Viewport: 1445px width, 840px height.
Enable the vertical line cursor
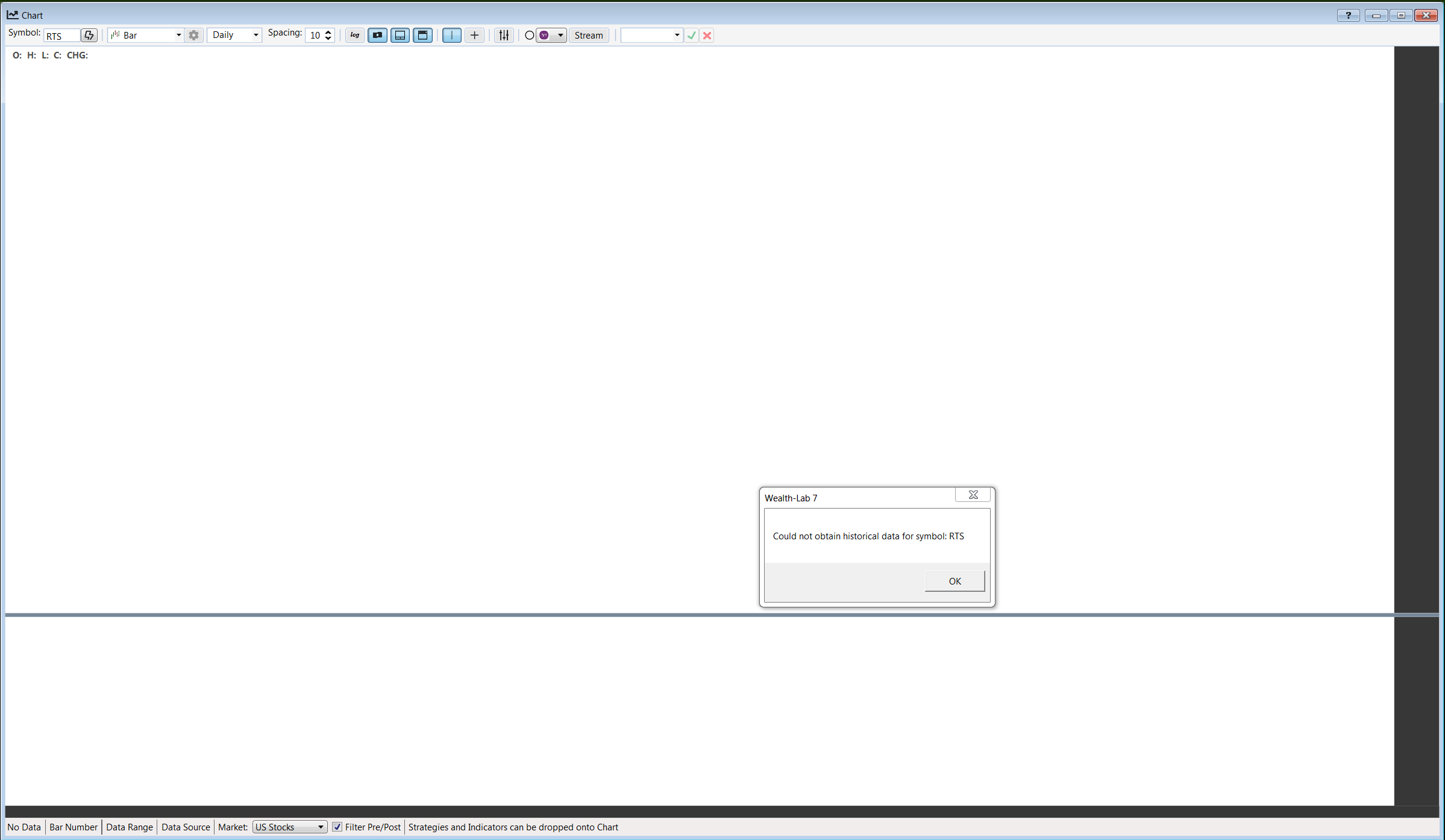click(x=451, y=36)
